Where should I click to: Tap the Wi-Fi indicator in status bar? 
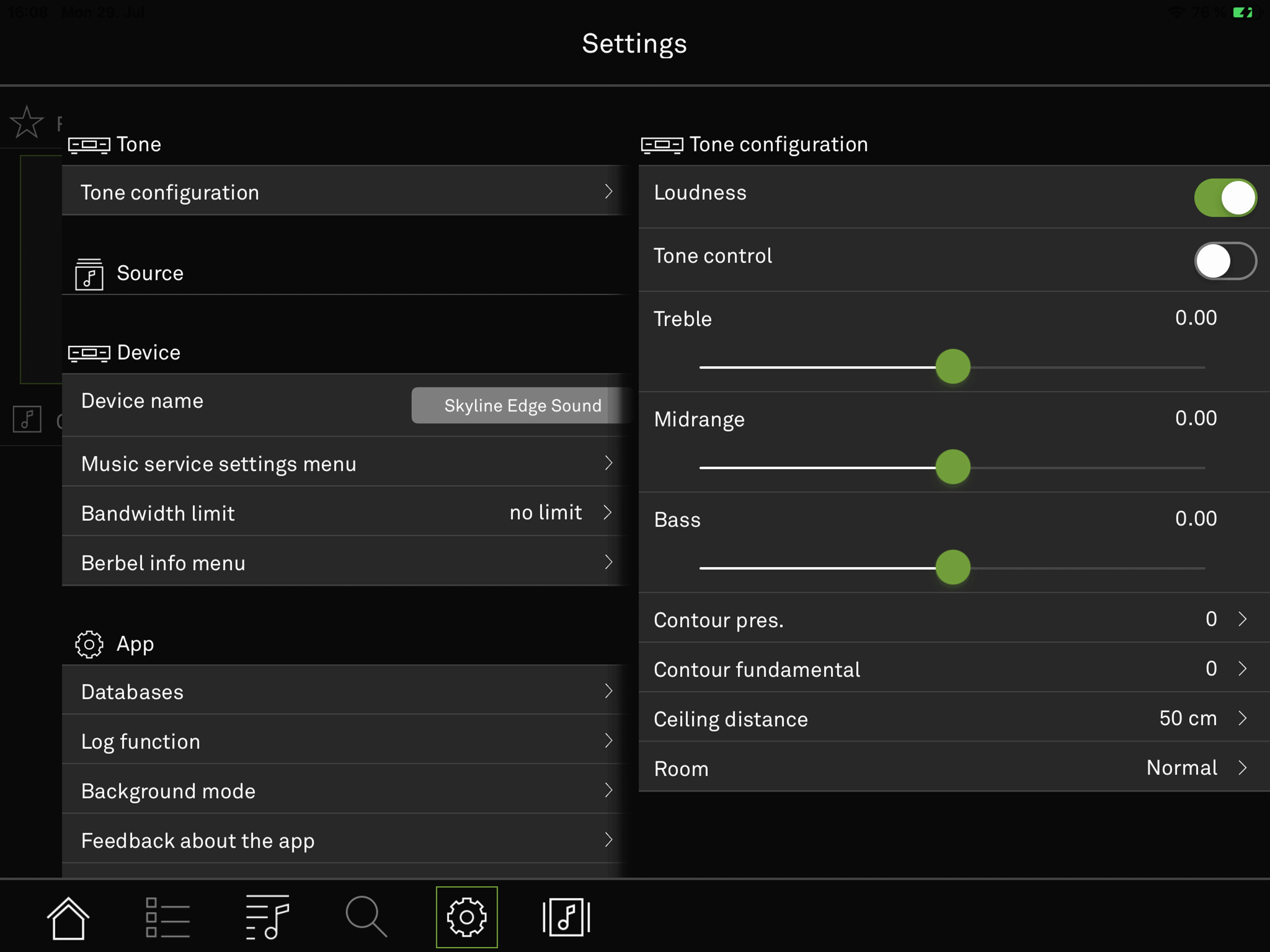click(x=1177, y=12)
